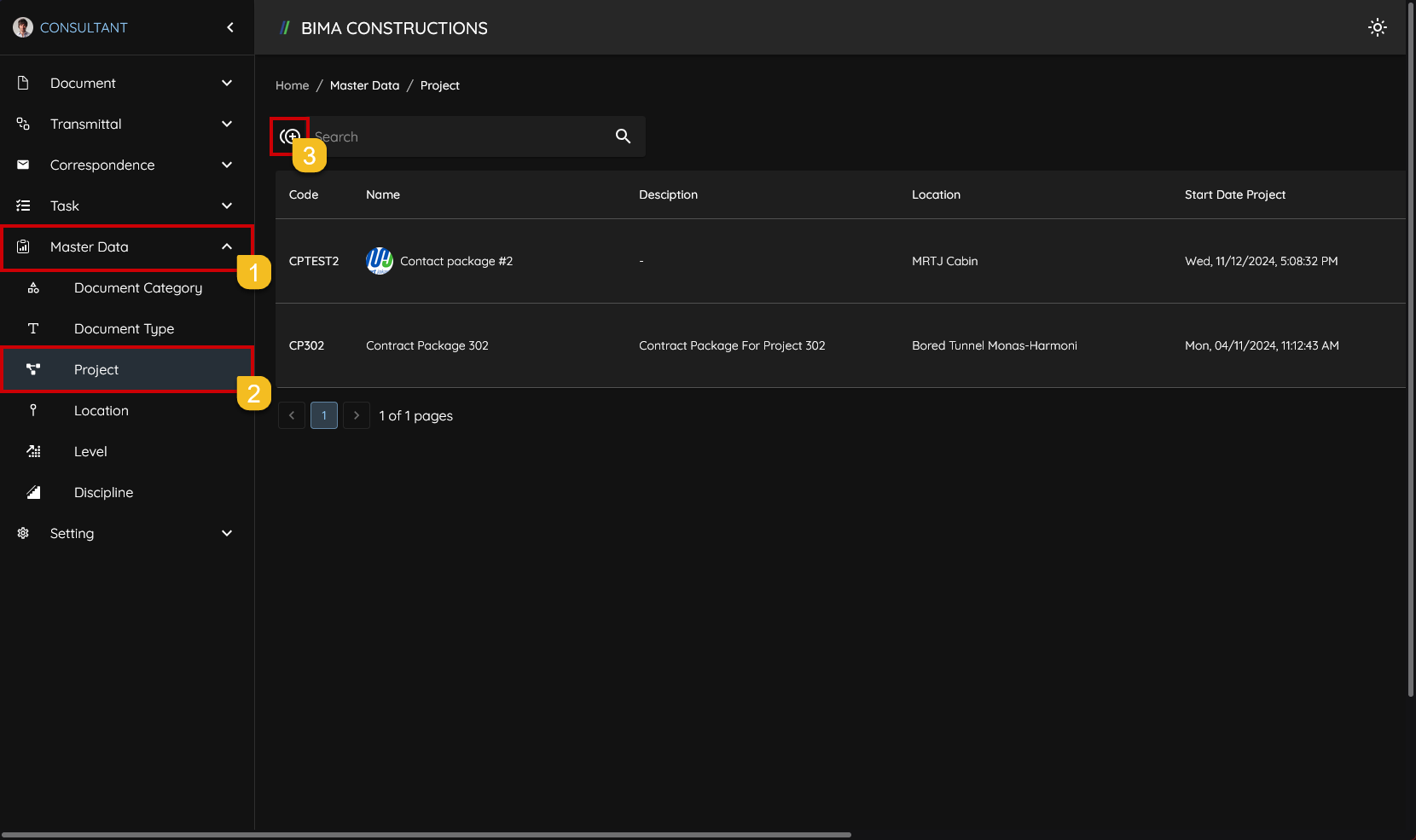This screenshot has height=840, width=1416.
Task: Click the horizontal scrollbar at the bottom
Action: [427, 835]
